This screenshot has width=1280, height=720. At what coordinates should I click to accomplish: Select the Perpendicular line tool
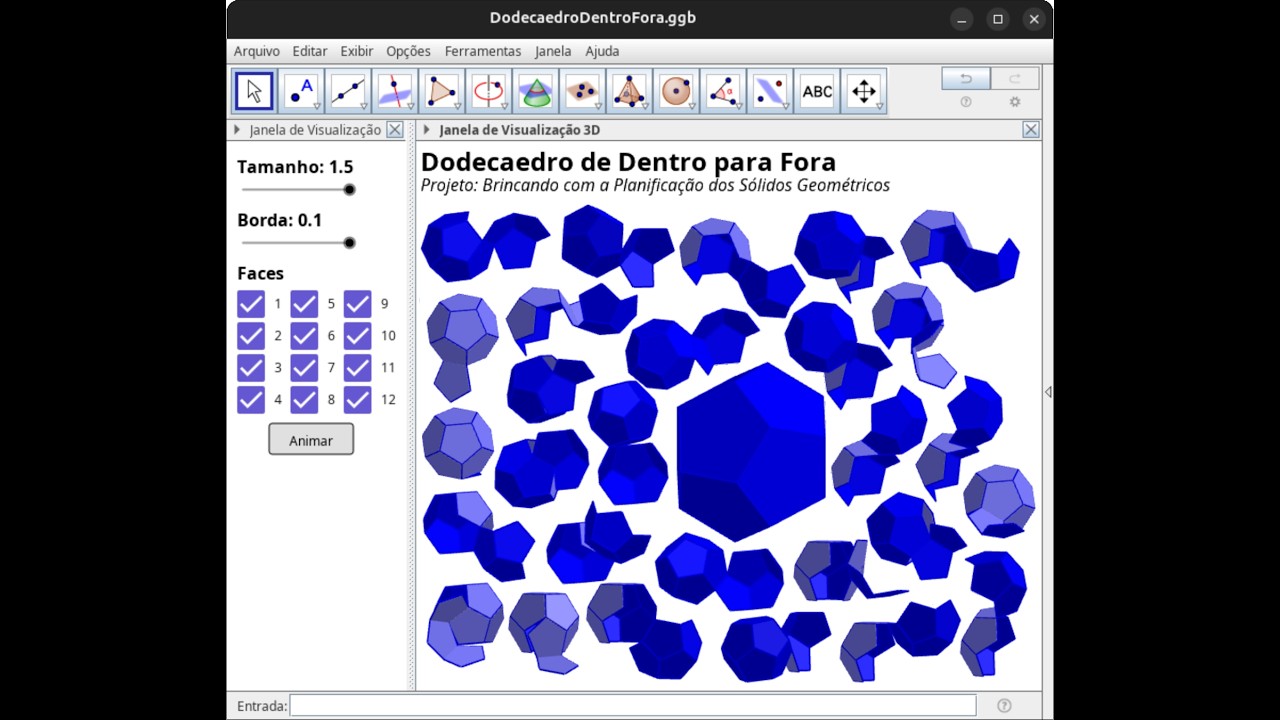[x=395, y=91]
